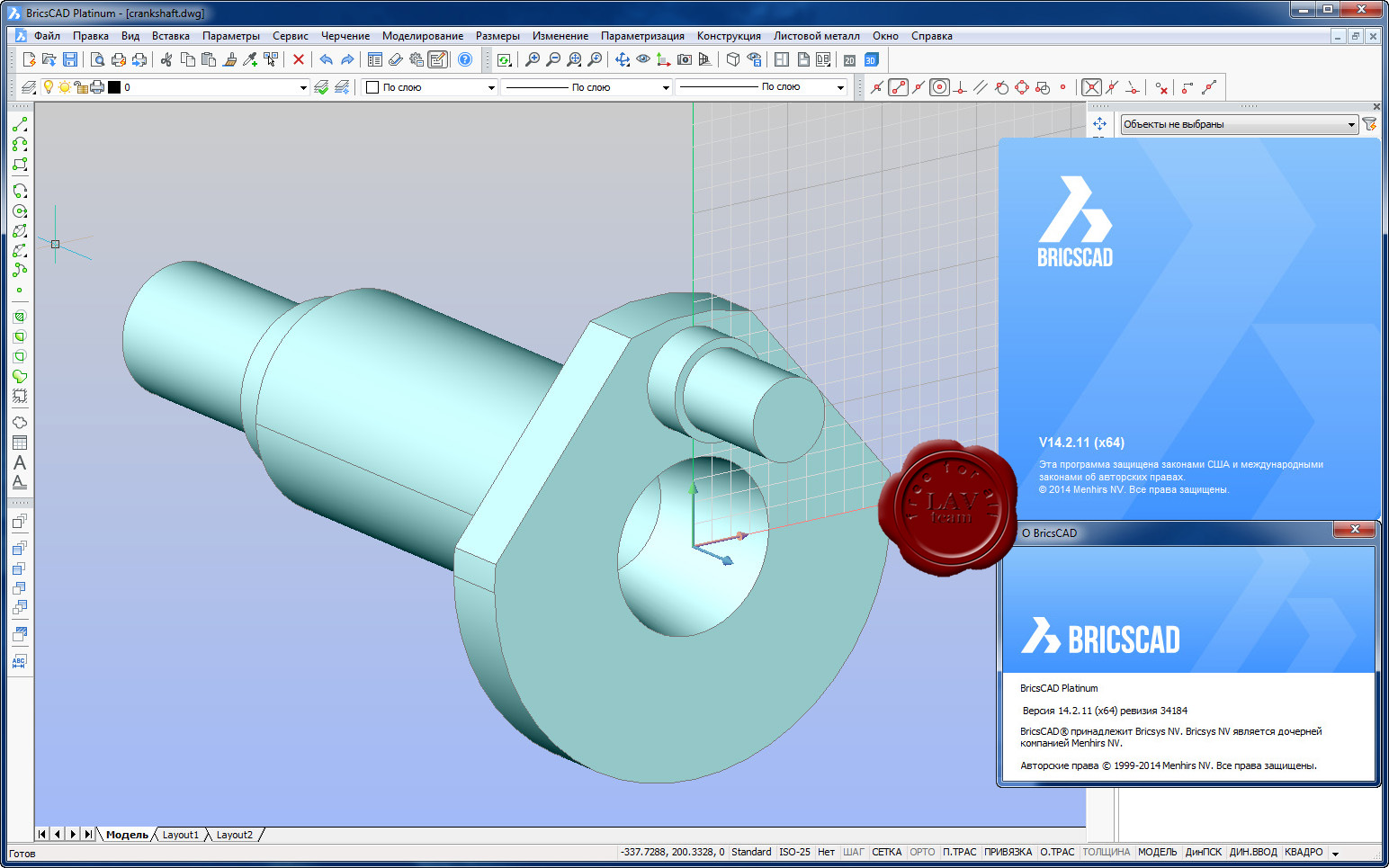Open Объекты не выбраны selection dropdown
Screen dimensions: 1389x868
pyautogui.click(x=1239, y=124)
